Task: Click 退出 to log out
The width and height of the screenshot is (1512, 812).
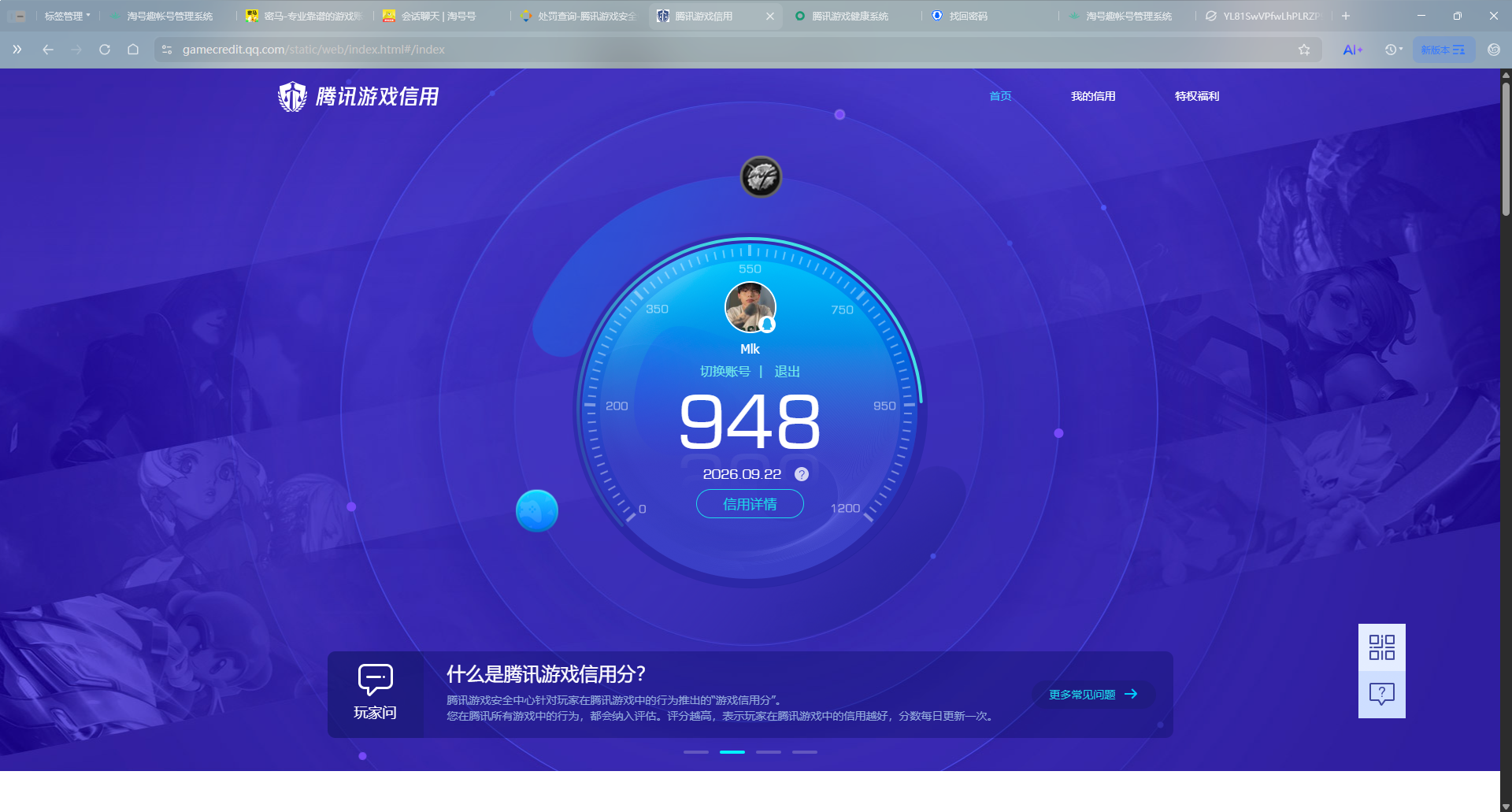Action: pos(787,372)
